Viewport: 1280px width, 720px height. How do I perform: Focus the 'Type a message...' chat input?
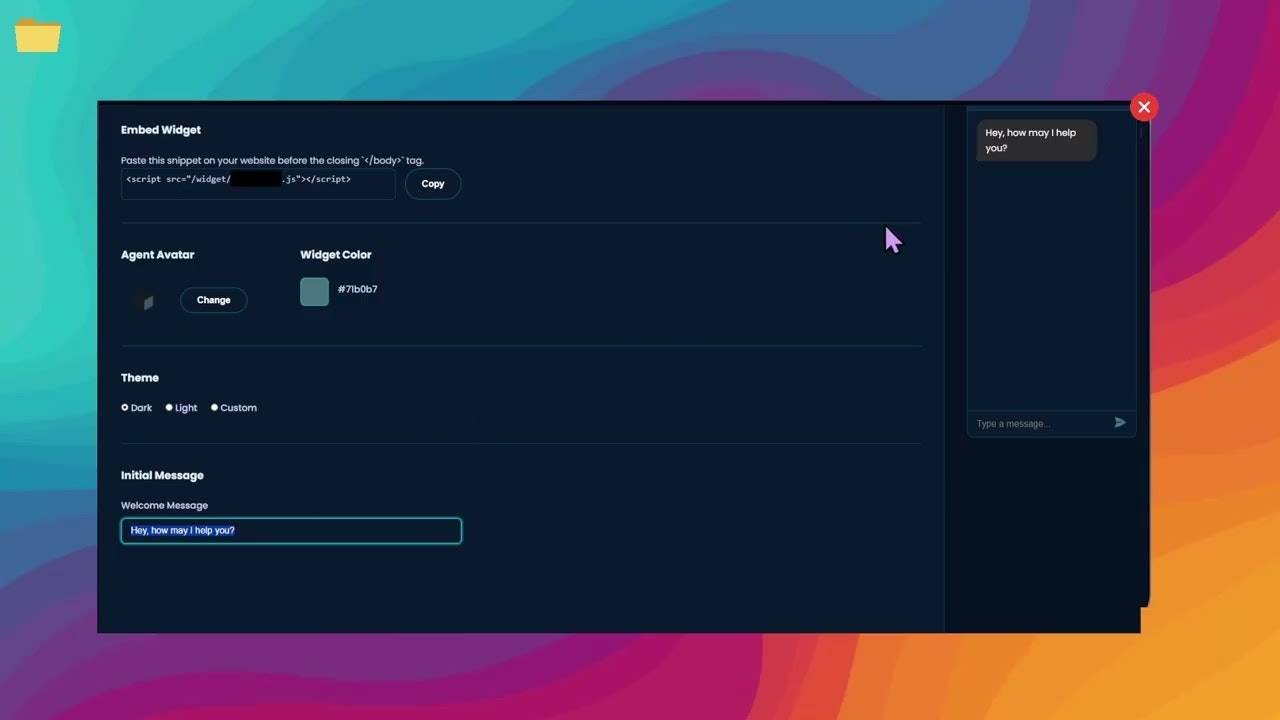click(1040, 424)
